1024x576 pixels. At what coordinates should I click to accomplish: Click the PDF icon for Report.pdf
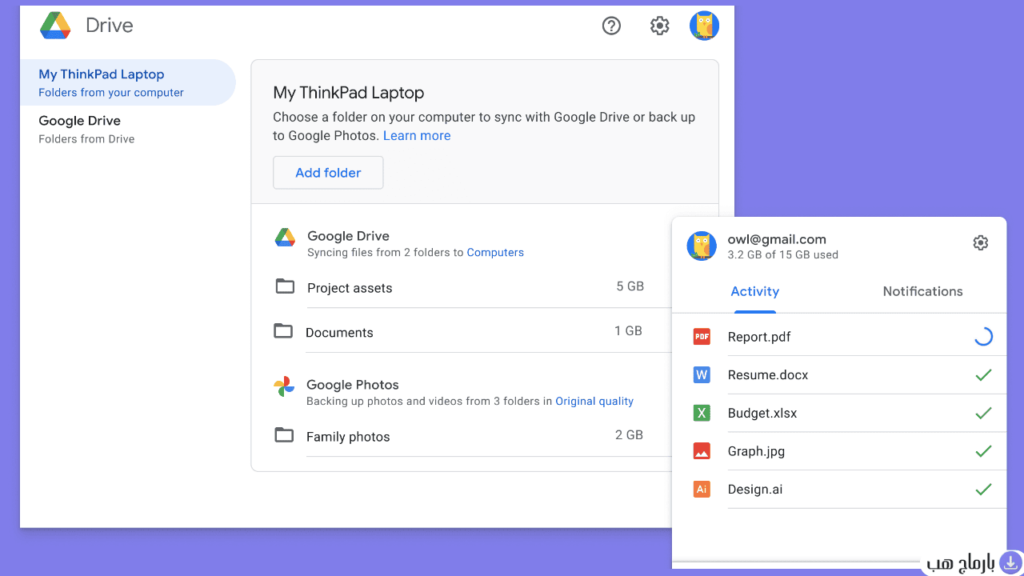tap(701, 336)
